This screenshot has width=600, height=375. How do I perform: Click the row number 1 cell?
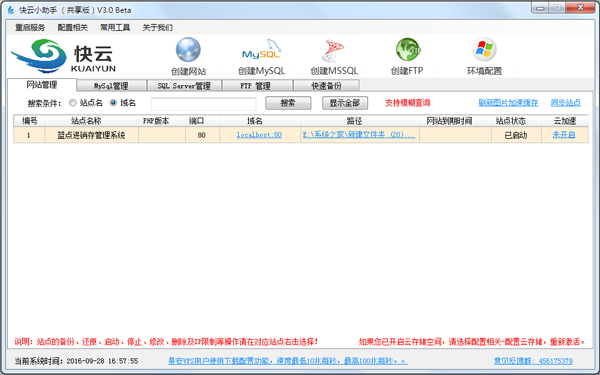29,135
